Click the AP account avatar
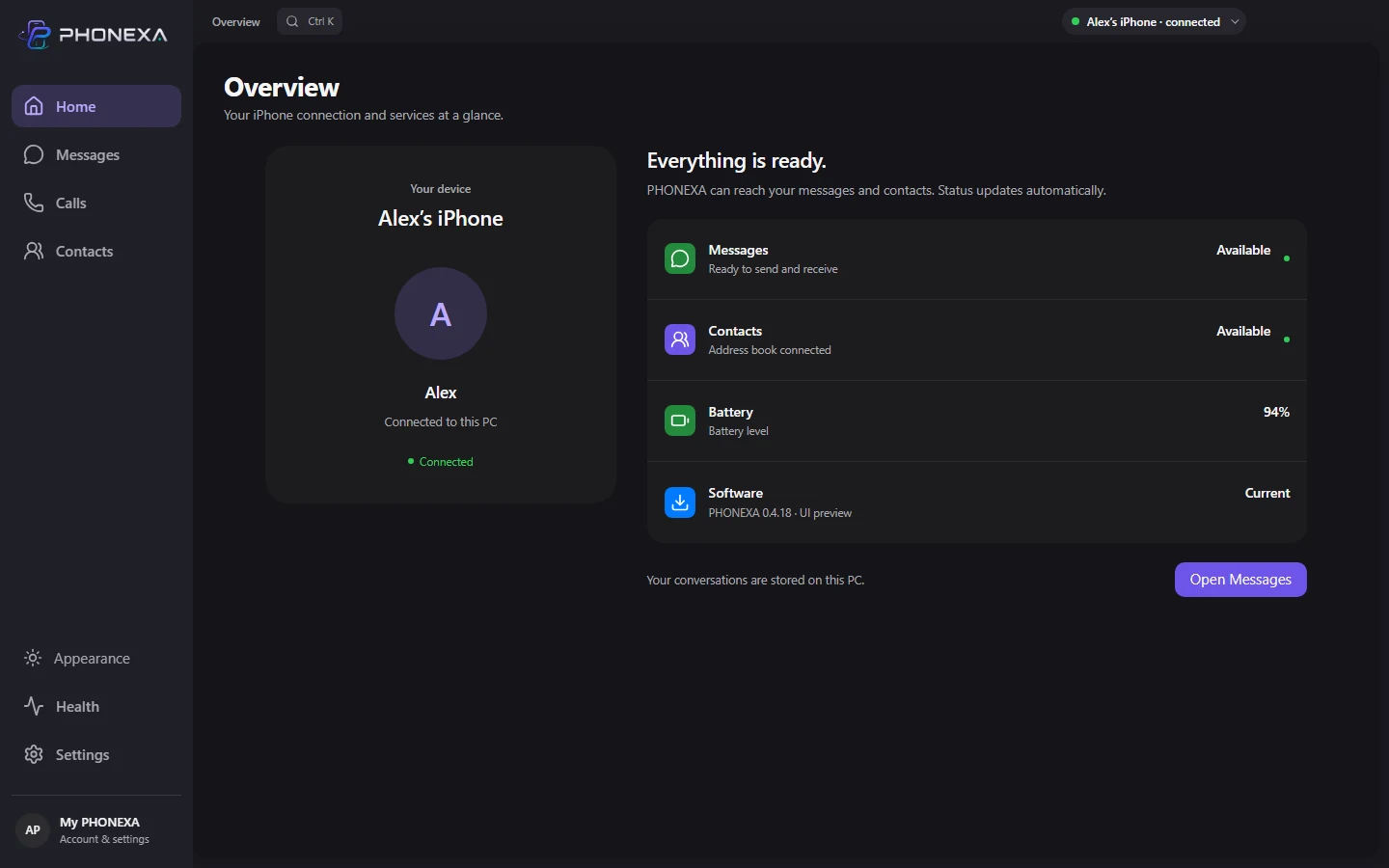The height and width of the screenshot is (868, 1389). pos(33,829)
